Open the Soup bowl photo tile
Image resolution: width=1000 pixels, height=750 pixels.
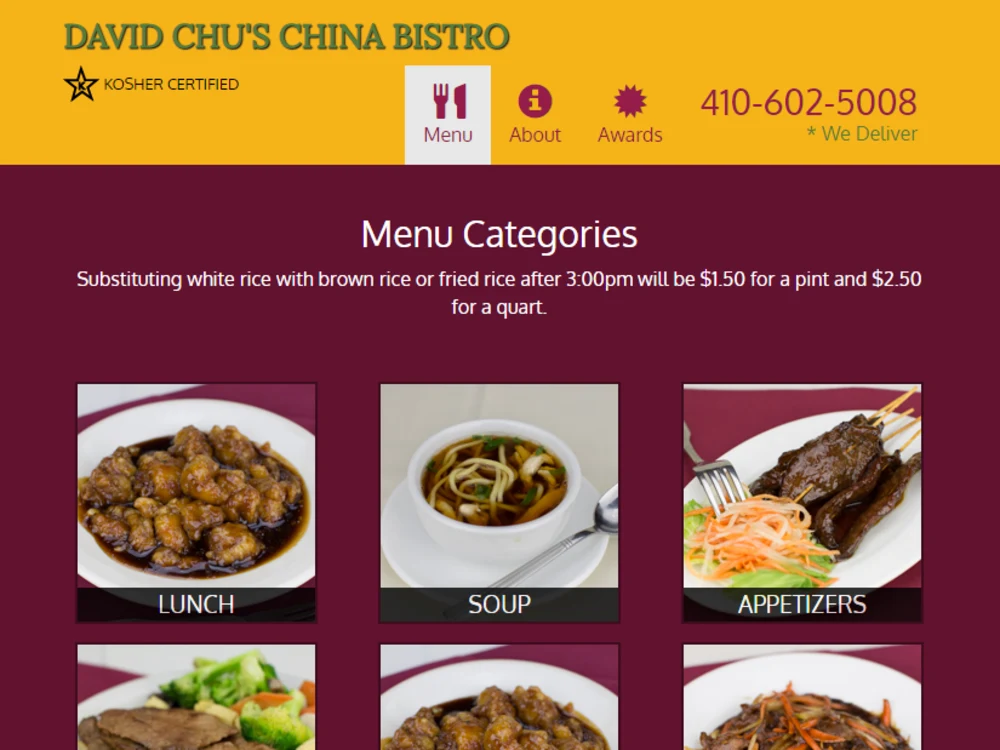pyautogui.click(x=499, y=486)
